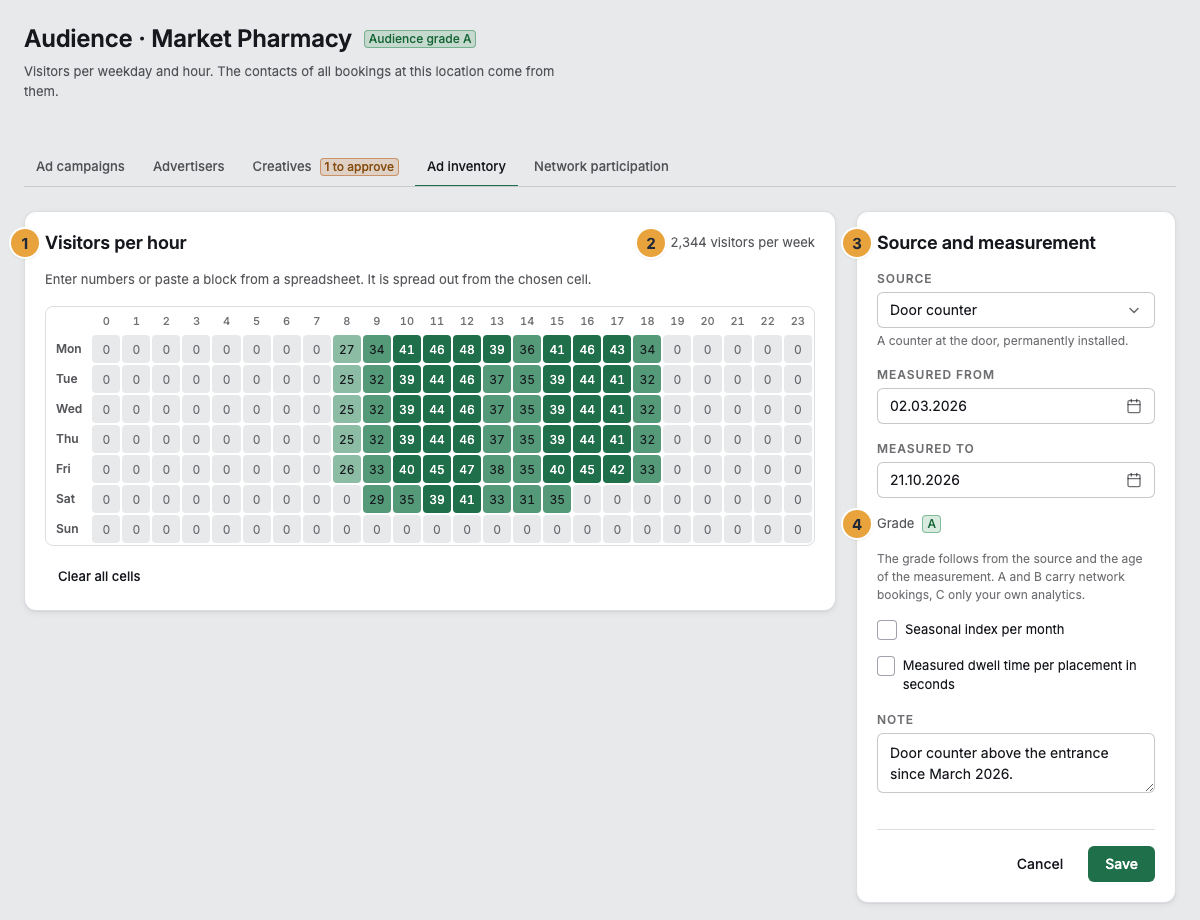Screen dimensions: 1200x920
Task: Click hour 12 column header
Action: point(467,321)
